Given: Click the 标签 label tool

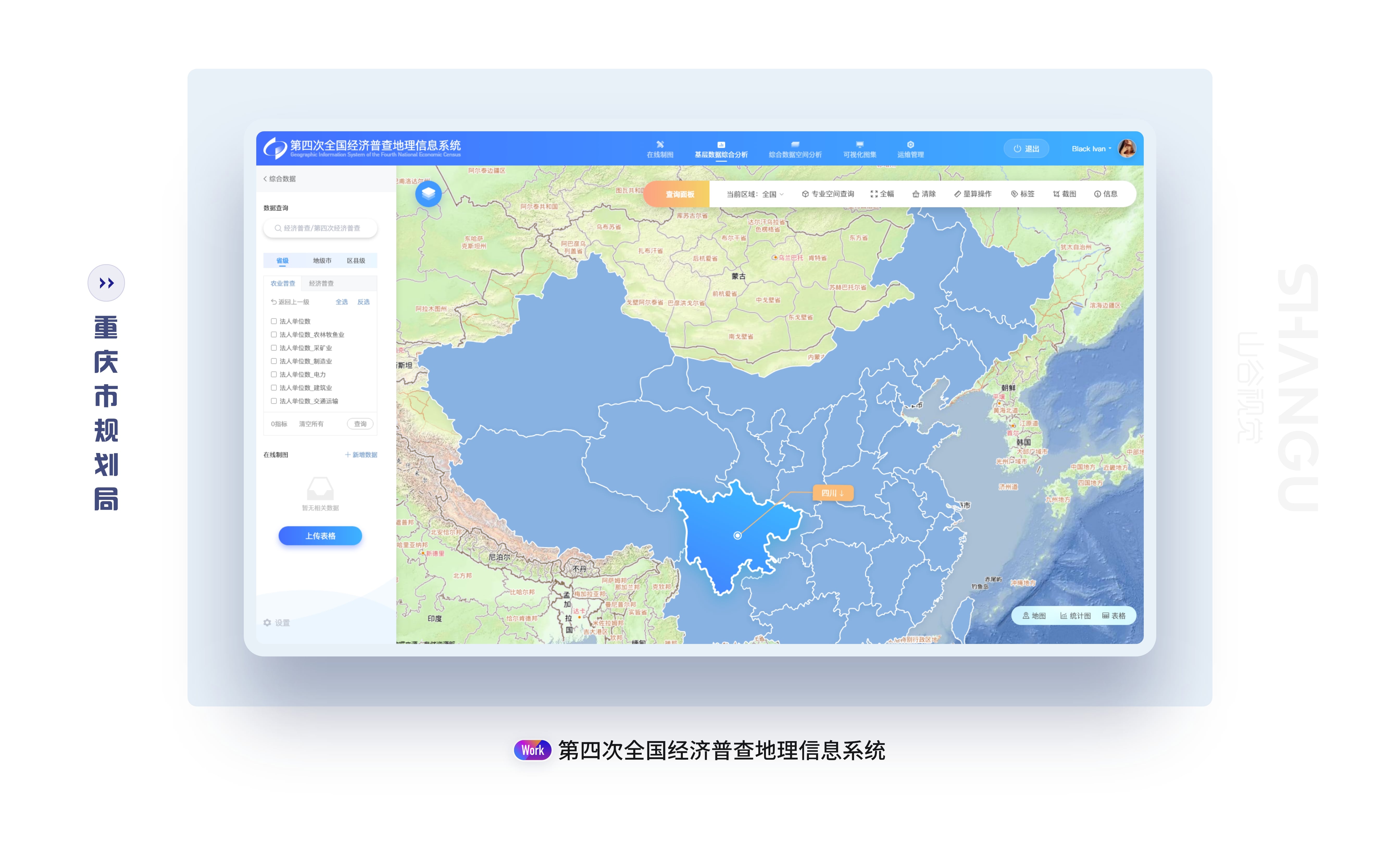Looking at the screenshot, I should coord(1023,194).
